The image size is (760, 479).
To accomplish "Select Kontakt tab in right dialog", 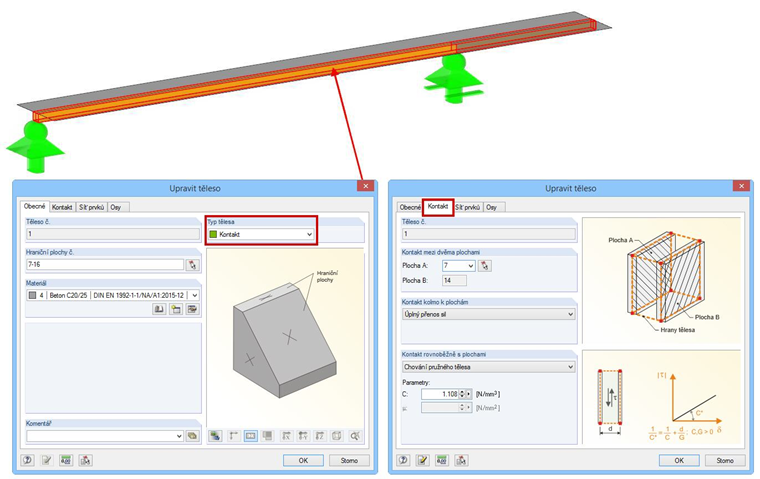I will point(438,207).
